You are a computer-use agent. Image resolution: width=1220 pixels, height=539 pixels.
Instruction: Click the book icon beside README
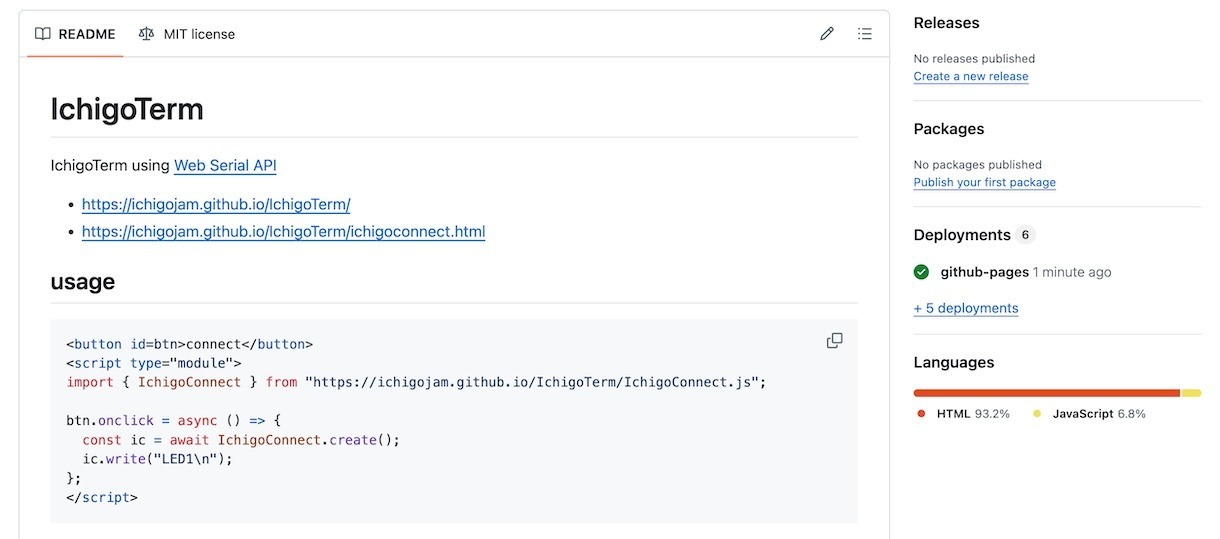pyautogui.click(x=42, y=34)
